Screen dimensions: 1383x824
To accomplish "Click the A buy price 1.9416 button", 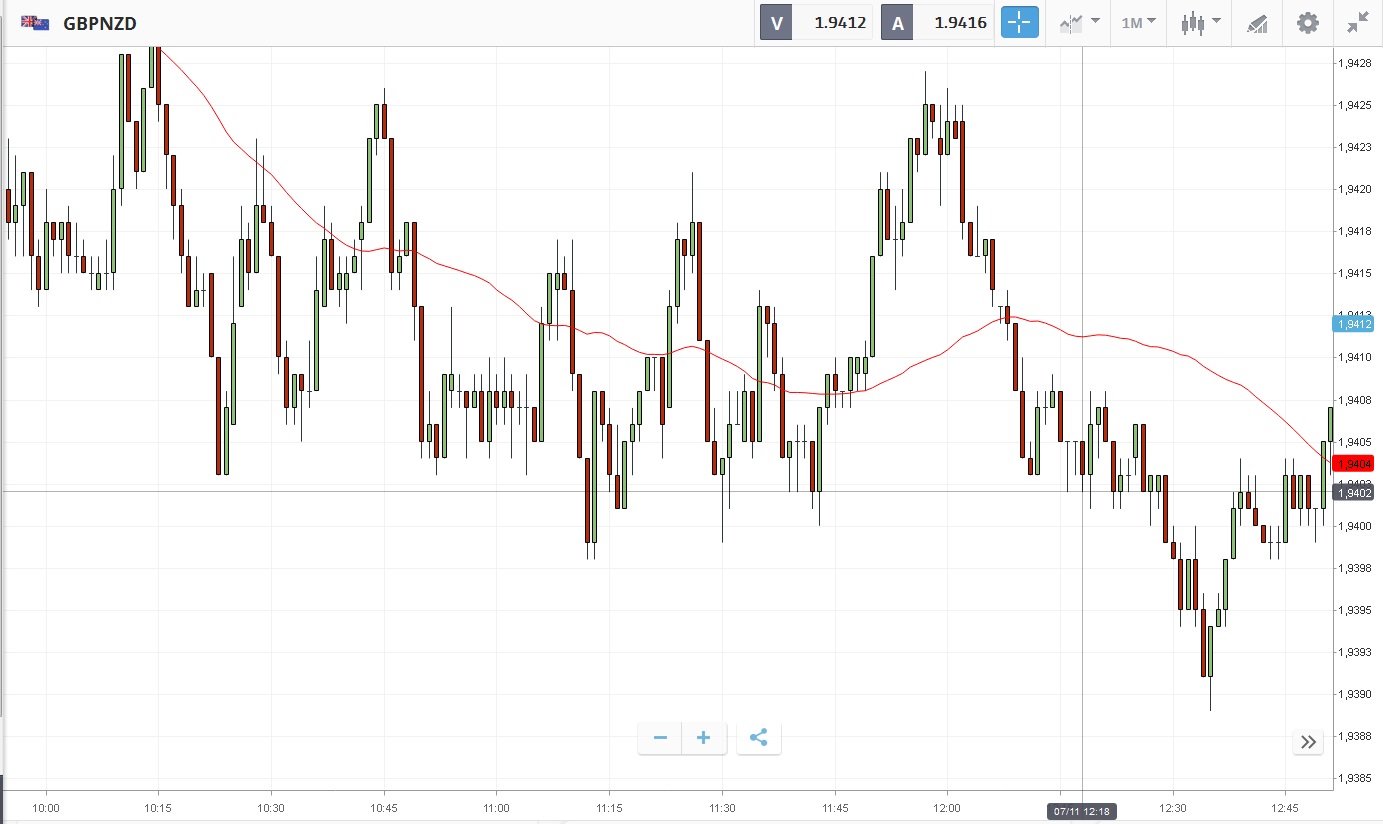I will point(937,22).
